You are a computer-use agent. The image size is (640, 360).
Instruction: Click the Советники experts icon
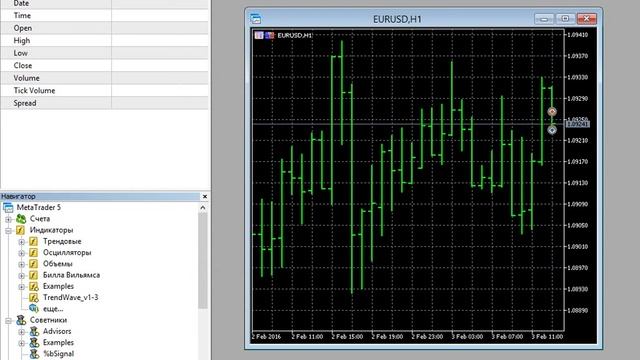21,320
